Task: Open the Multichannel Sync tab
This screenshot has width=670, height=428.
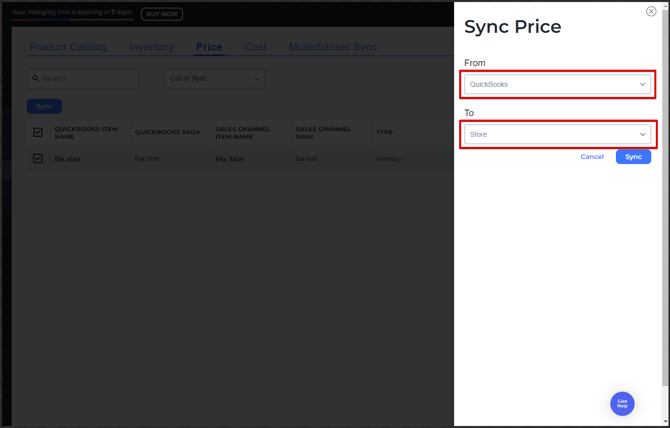Action: 333,47
